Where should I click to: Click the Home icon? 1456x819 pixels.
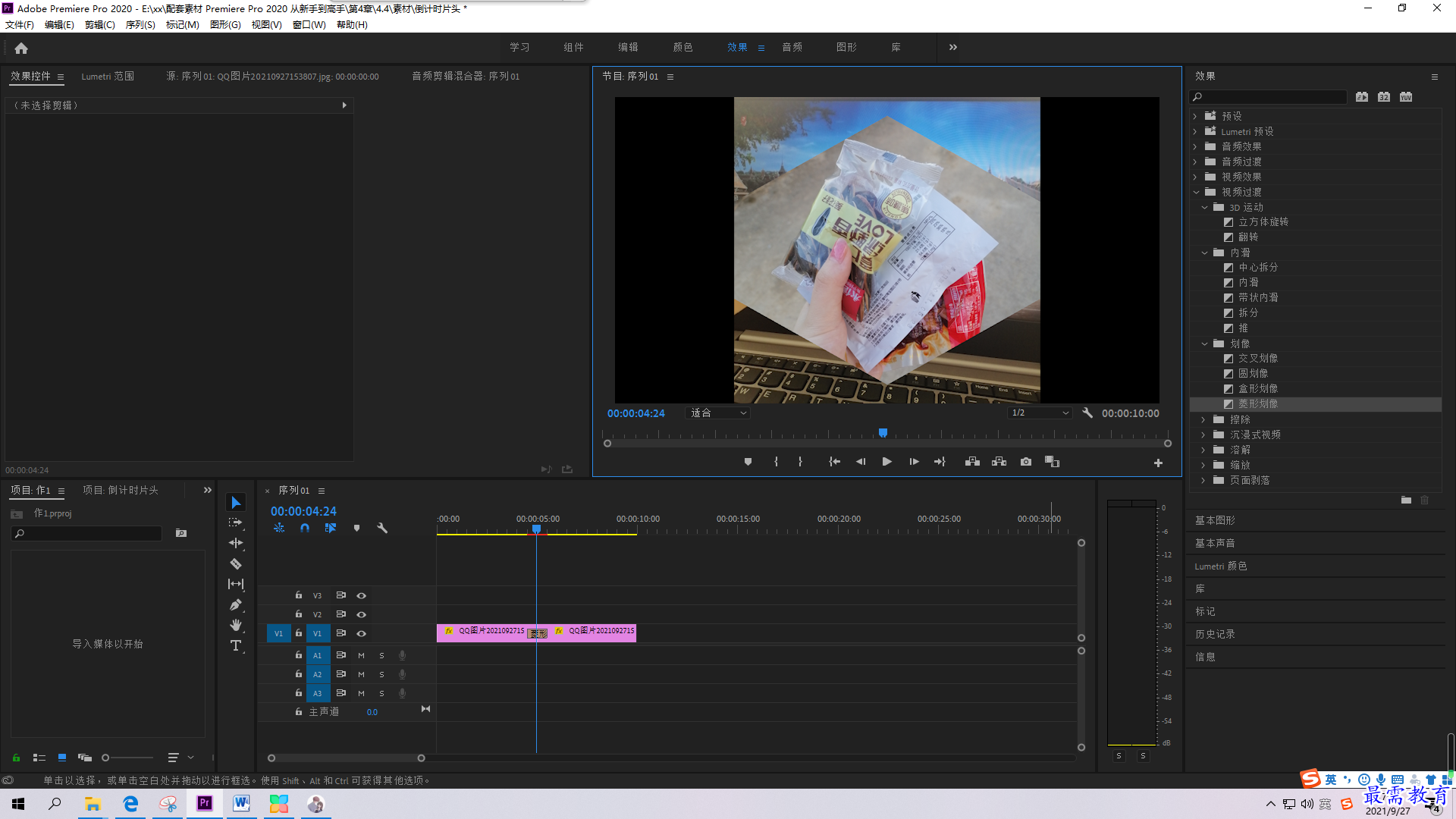point(21,48)
